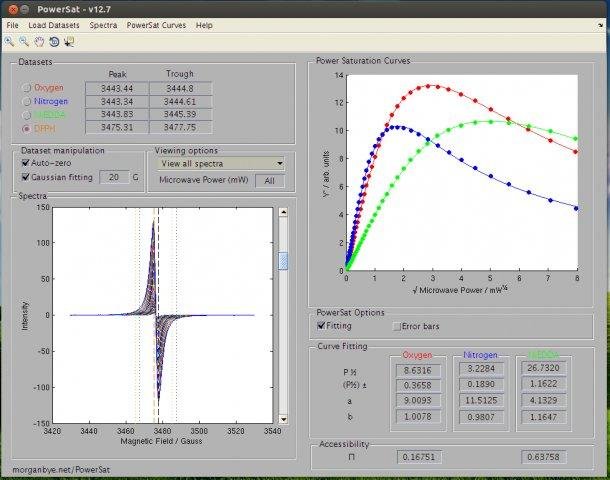This screenshot has width=610, height=480.
Task: Click the Oxygen accessibility value 0.16751
Action: point(419,457)
